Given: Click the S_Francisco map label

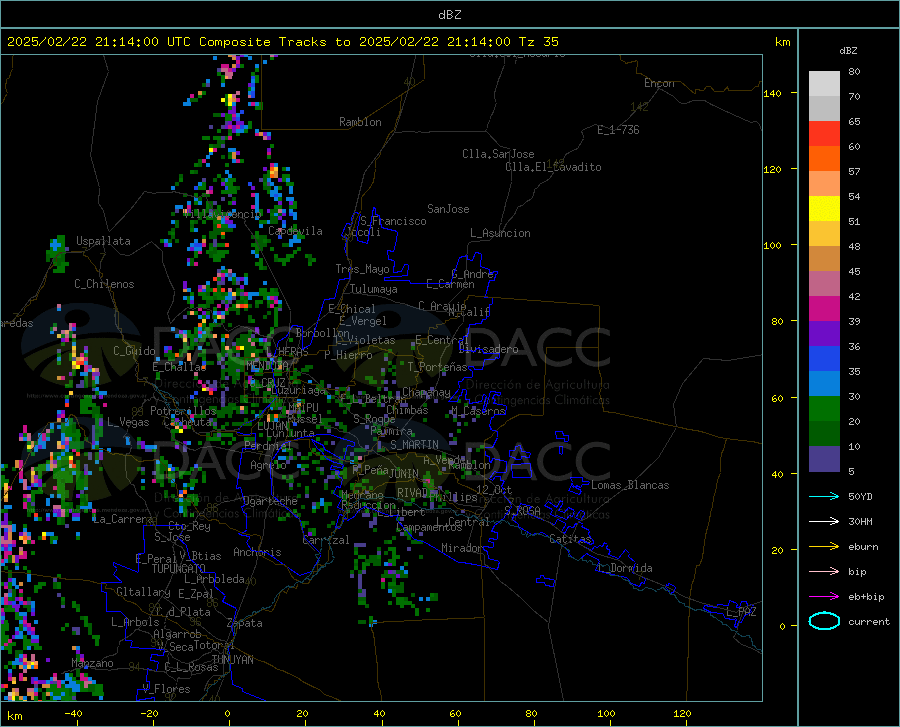Looking at the screenshot, I should tap(393, 221).
